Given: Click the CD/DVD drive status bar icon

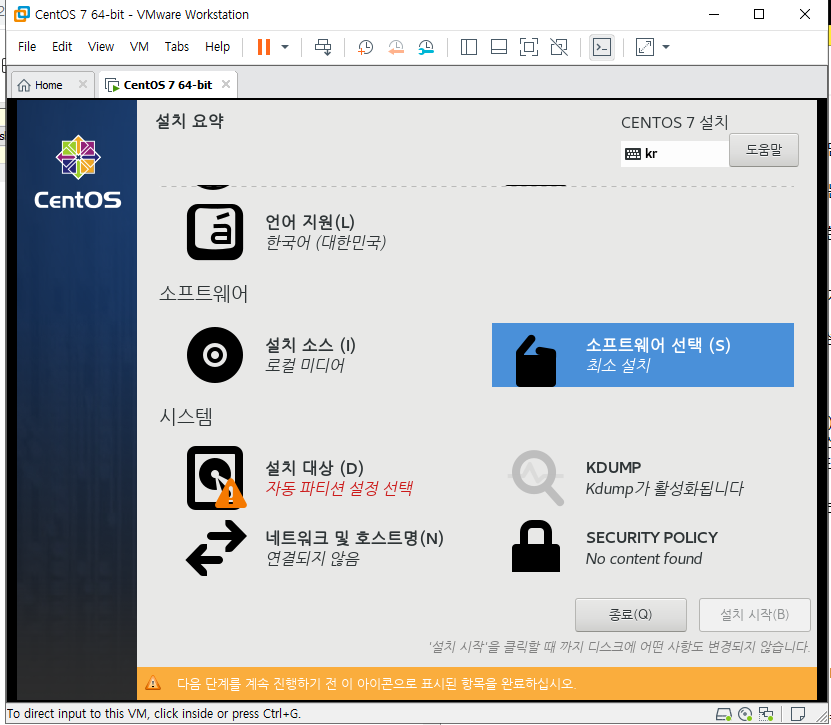Looking at the screenshot, I should click(745, 714).
